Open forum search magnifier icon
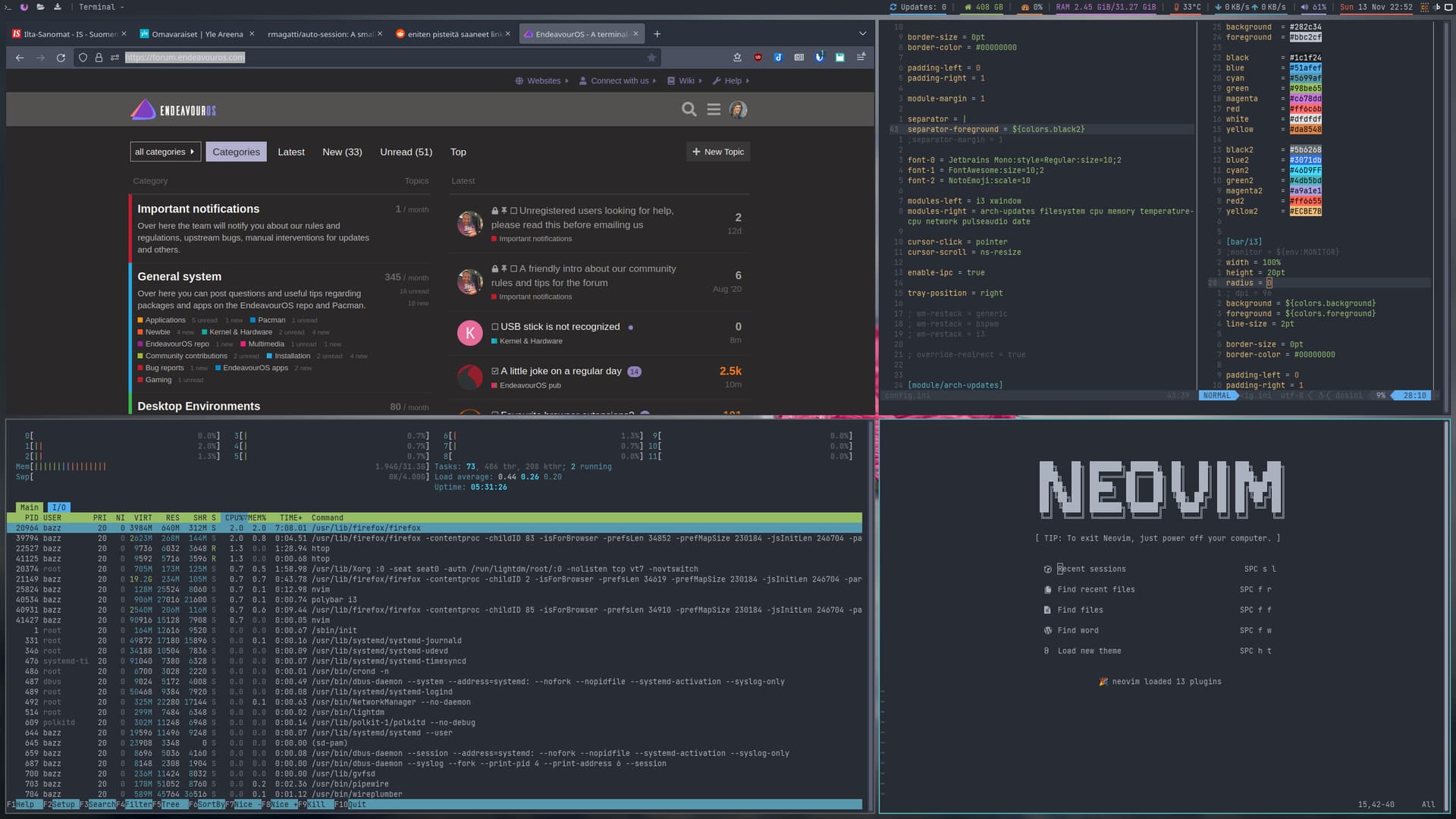The image size is (1456, 819). 689,110
